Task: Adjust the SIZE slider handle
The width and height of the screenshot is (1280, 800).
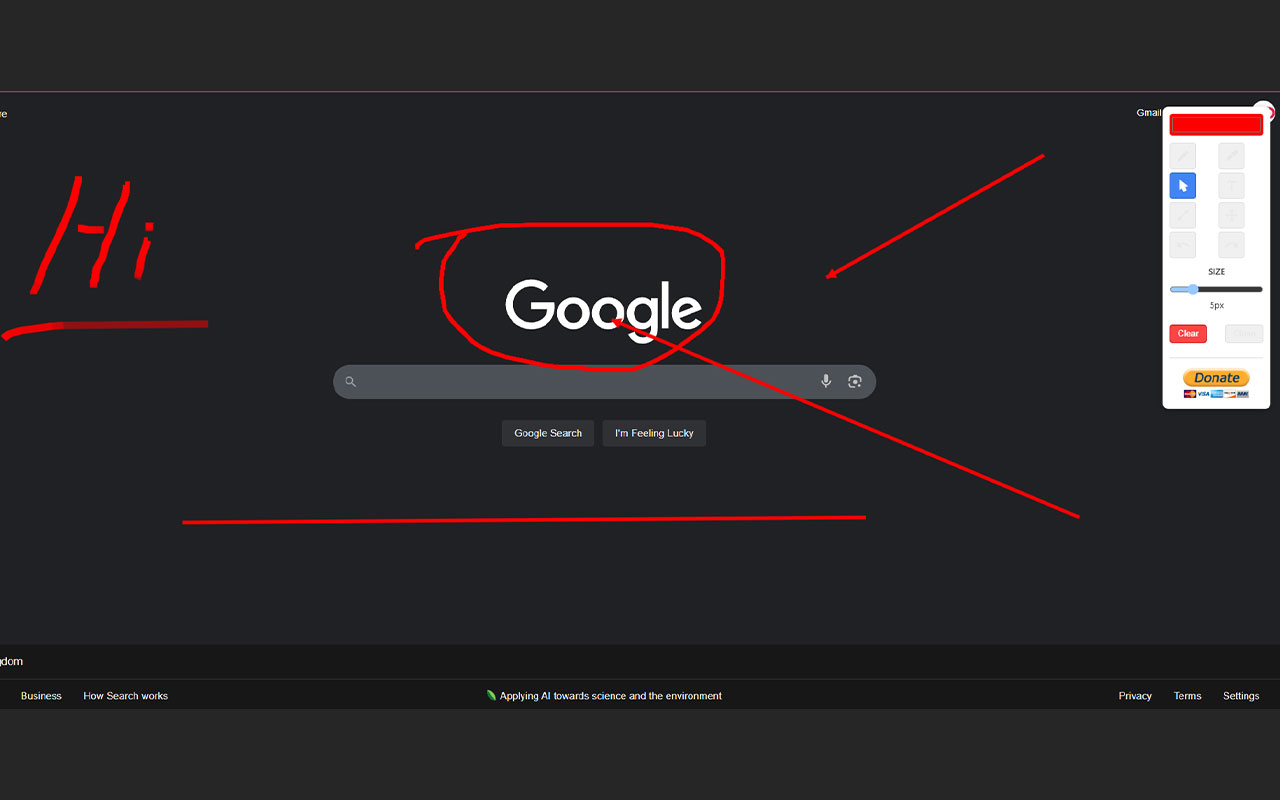Action: (1192, 289)
